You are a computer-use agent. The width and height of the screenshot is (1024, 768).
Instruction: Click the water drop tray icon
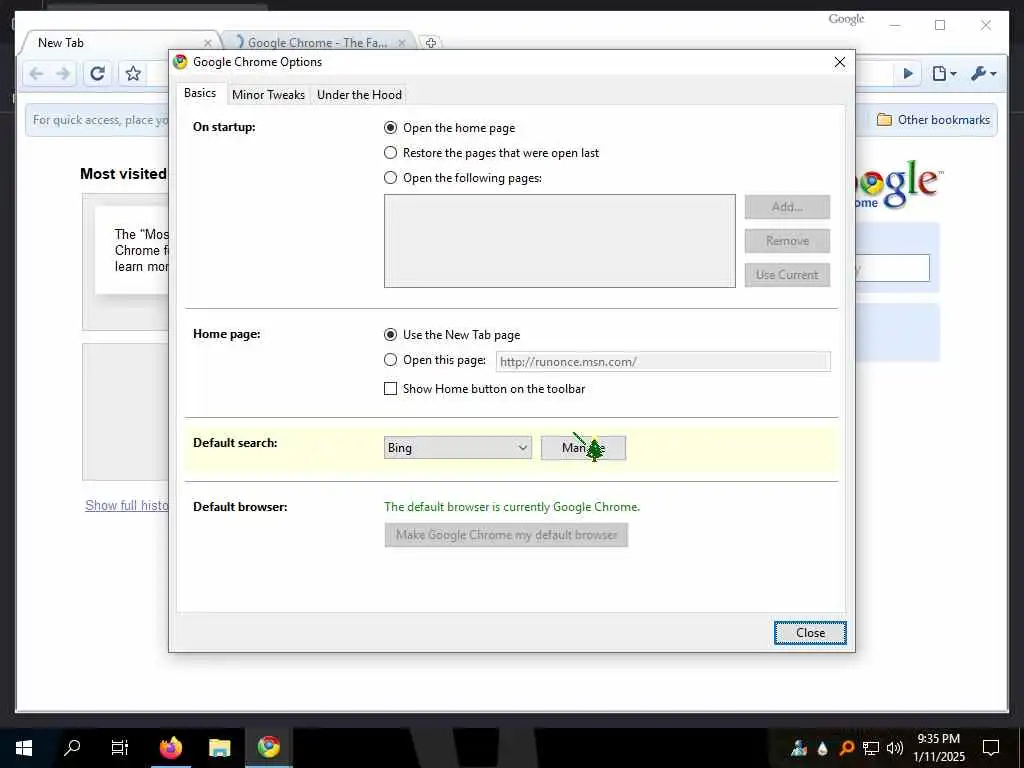[x=823, y=748]
